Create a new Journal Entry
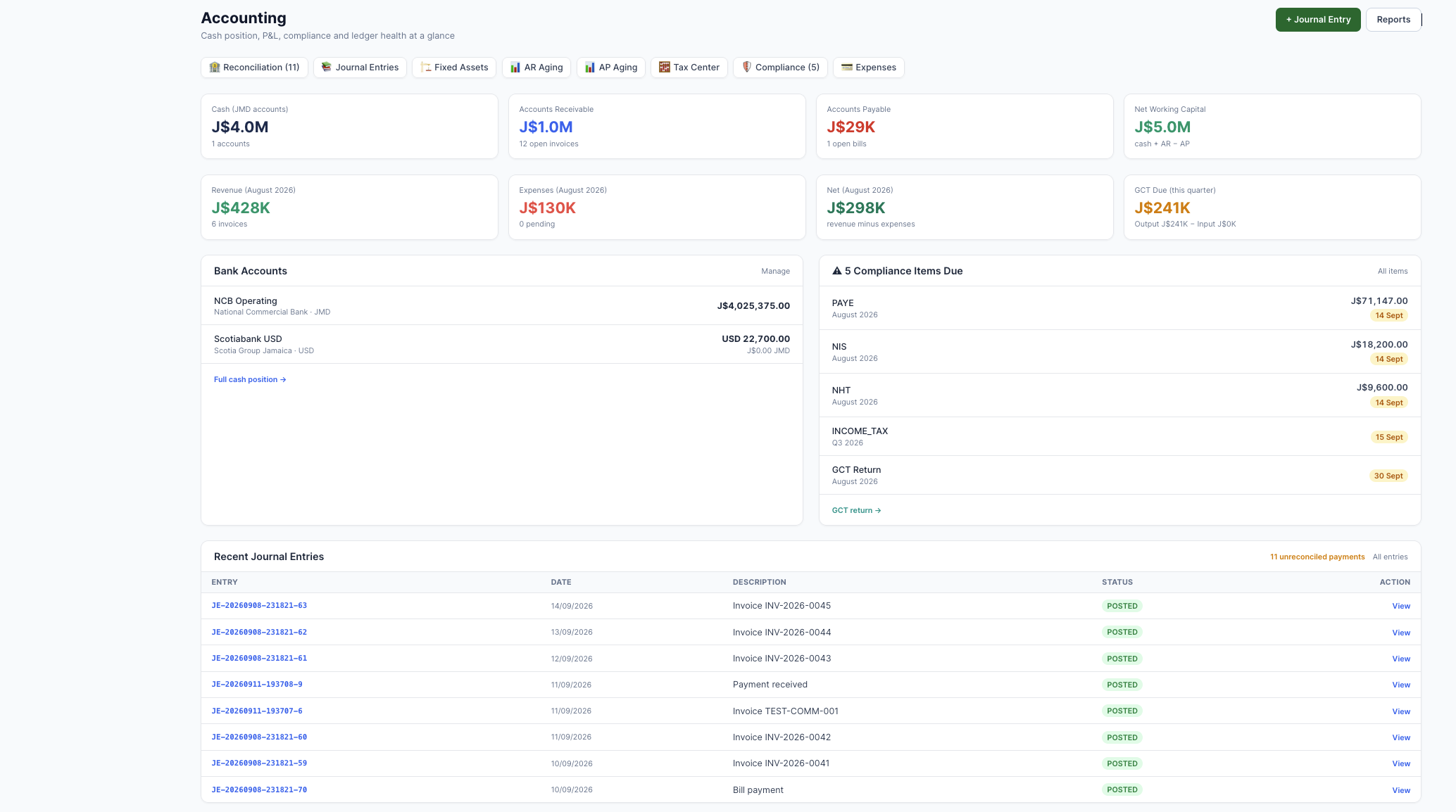The image size is (1456, 812). click(1318, 20)
